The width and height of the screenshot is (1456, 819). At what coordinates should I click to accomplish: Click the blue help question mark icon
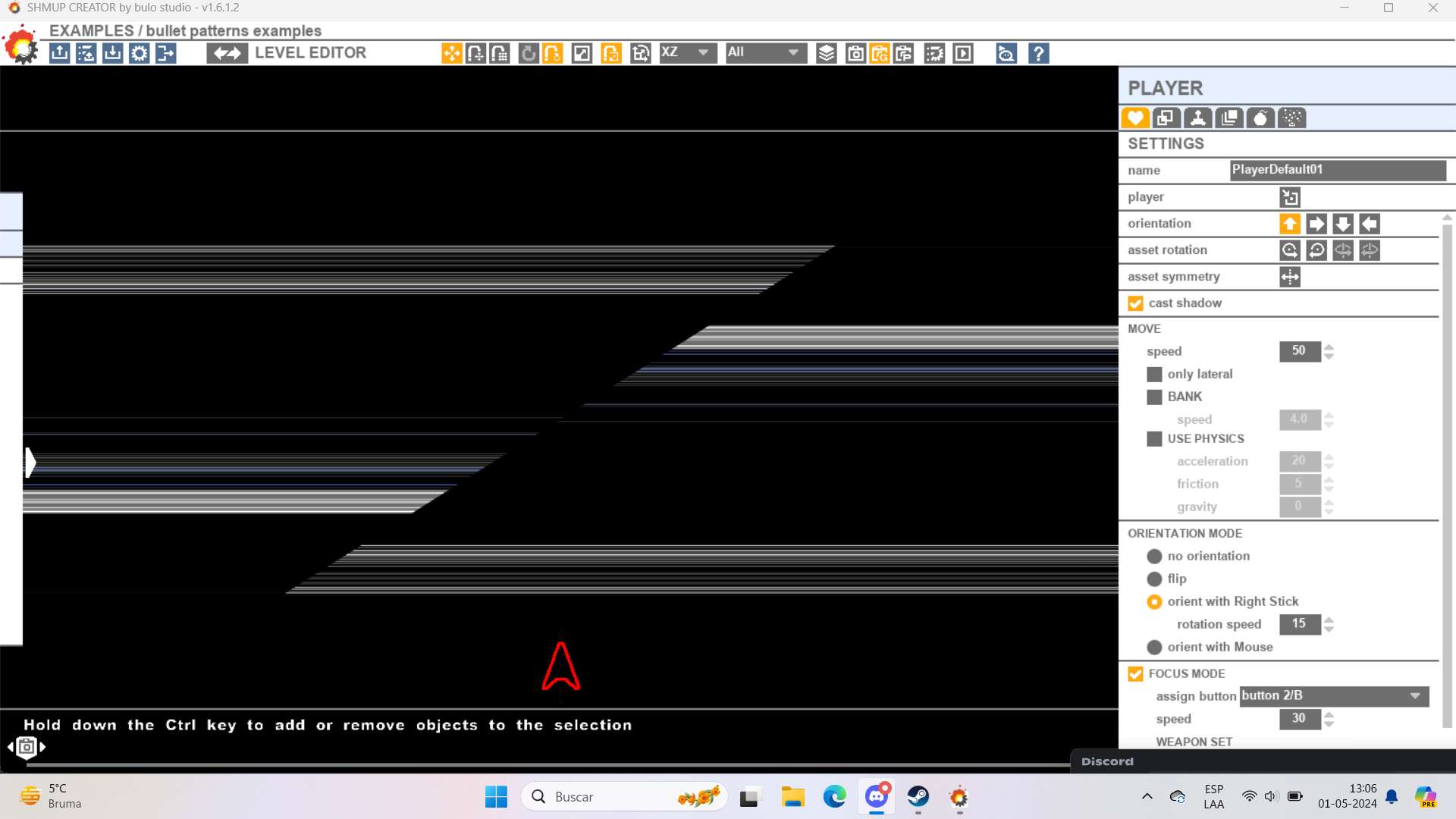pos(1039,53)
